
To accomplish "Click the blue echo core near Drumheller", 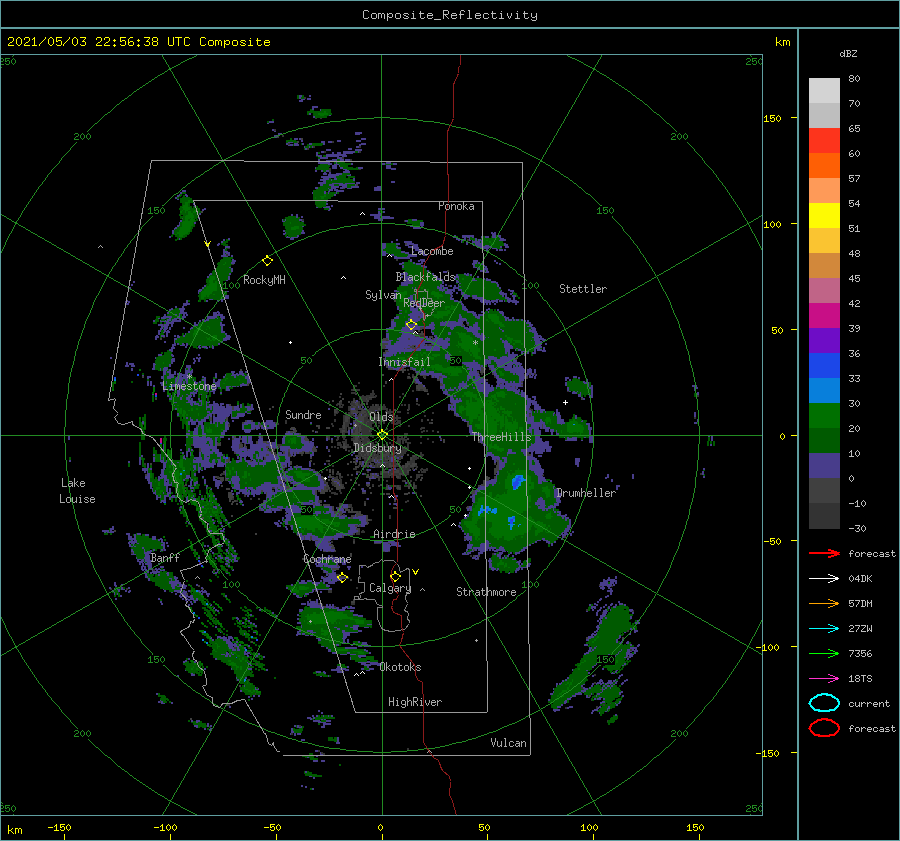I will click(x=518, y=481).
